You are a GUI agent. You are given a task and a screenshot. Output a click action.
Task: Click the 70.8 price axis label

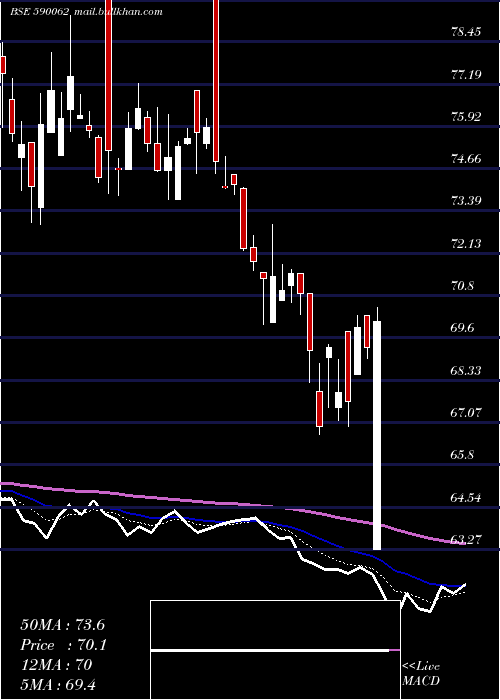pyautogui.click(x=463, y=286)
